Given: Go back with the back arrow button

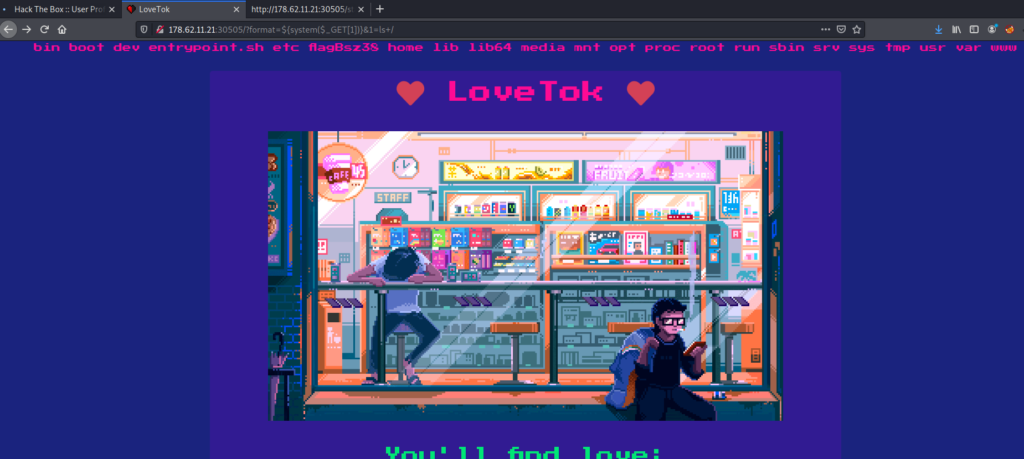Looking at the screenshot, I should click(8, 29).
